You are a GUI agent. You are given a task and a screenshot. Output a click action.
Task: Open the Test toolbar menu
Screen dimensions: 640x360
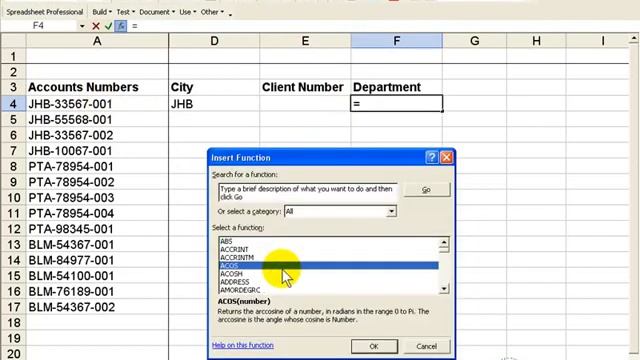pos(125,12)
